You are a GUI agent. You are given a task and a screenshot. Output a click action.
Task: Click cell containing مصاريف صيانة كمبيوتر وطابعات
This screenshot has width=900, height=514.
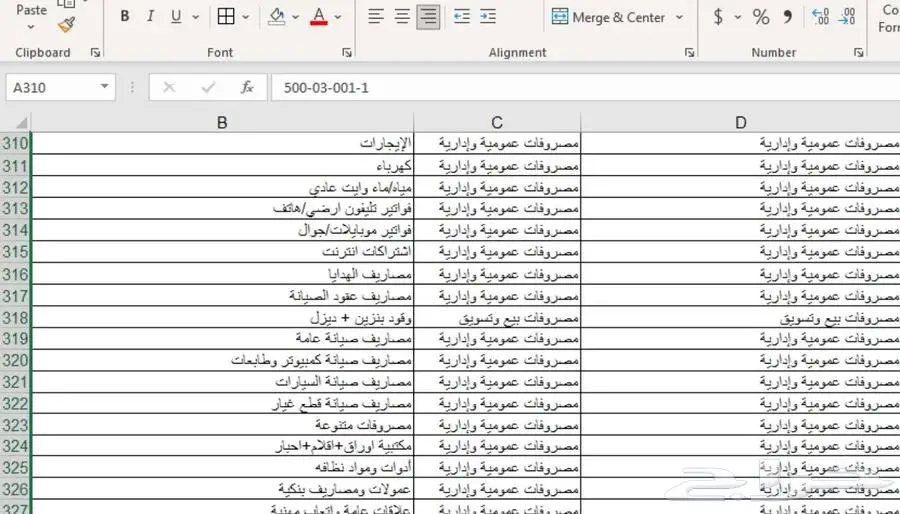[x=222, y=360]
